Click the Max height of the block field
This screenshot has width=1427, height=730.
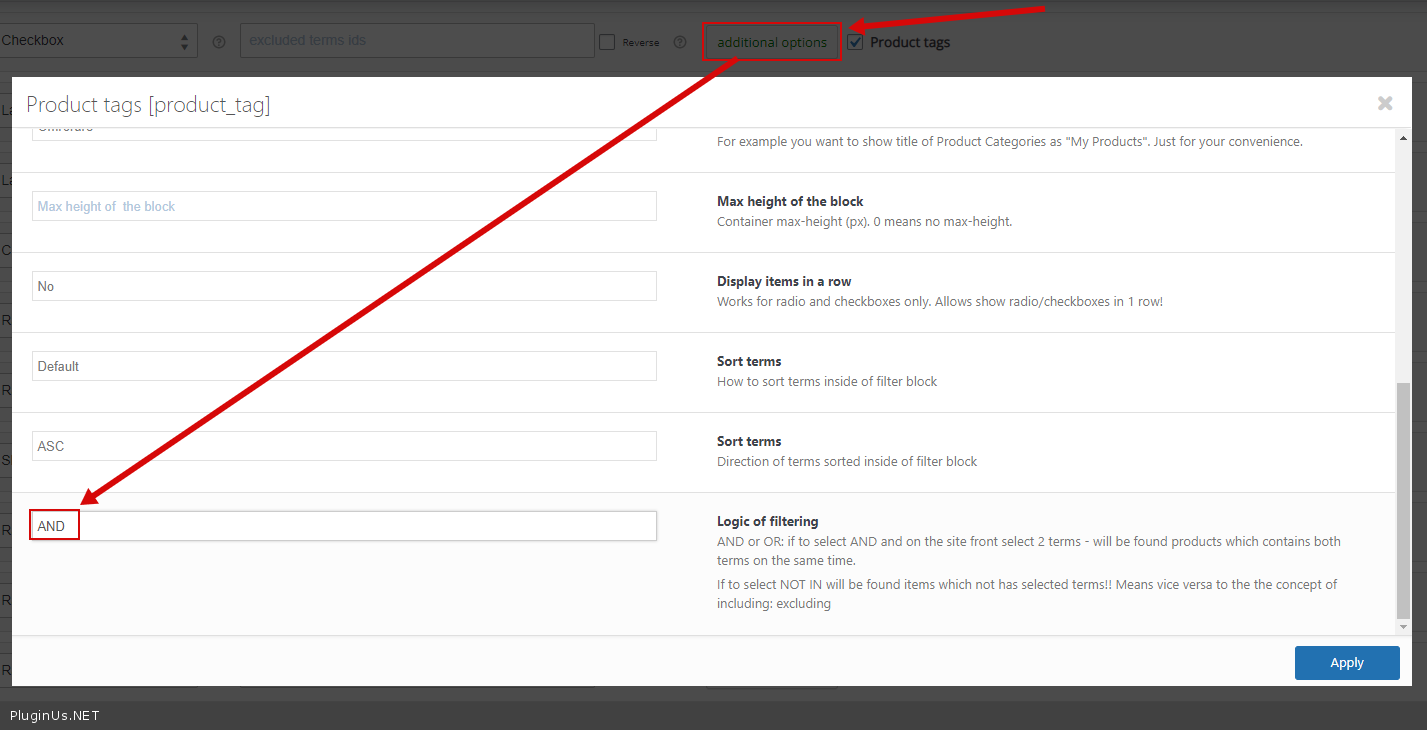344,206
